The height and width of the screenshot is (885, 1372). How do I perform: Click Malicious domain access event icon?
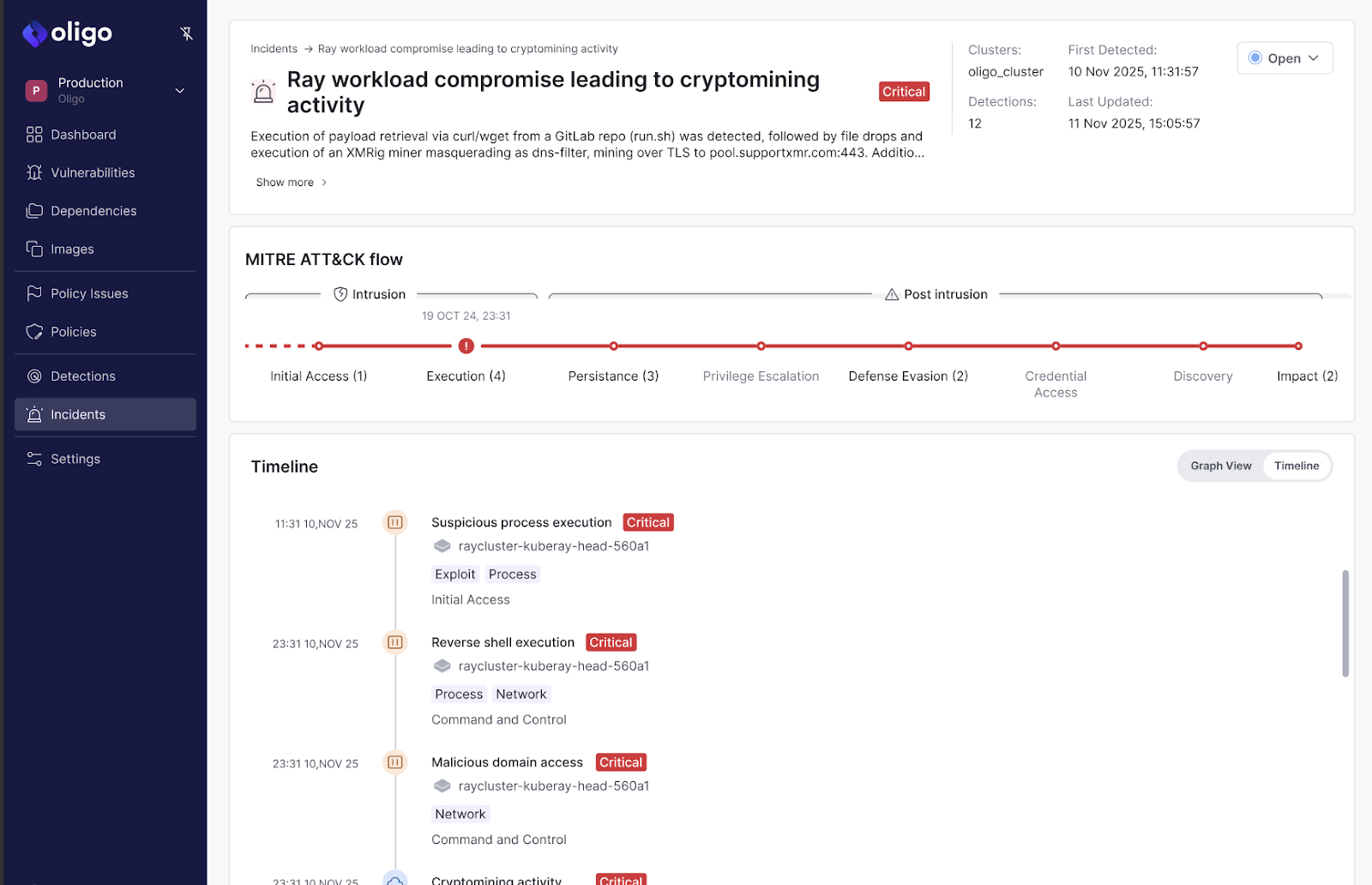pyautogui.click(x=395, y=762)
